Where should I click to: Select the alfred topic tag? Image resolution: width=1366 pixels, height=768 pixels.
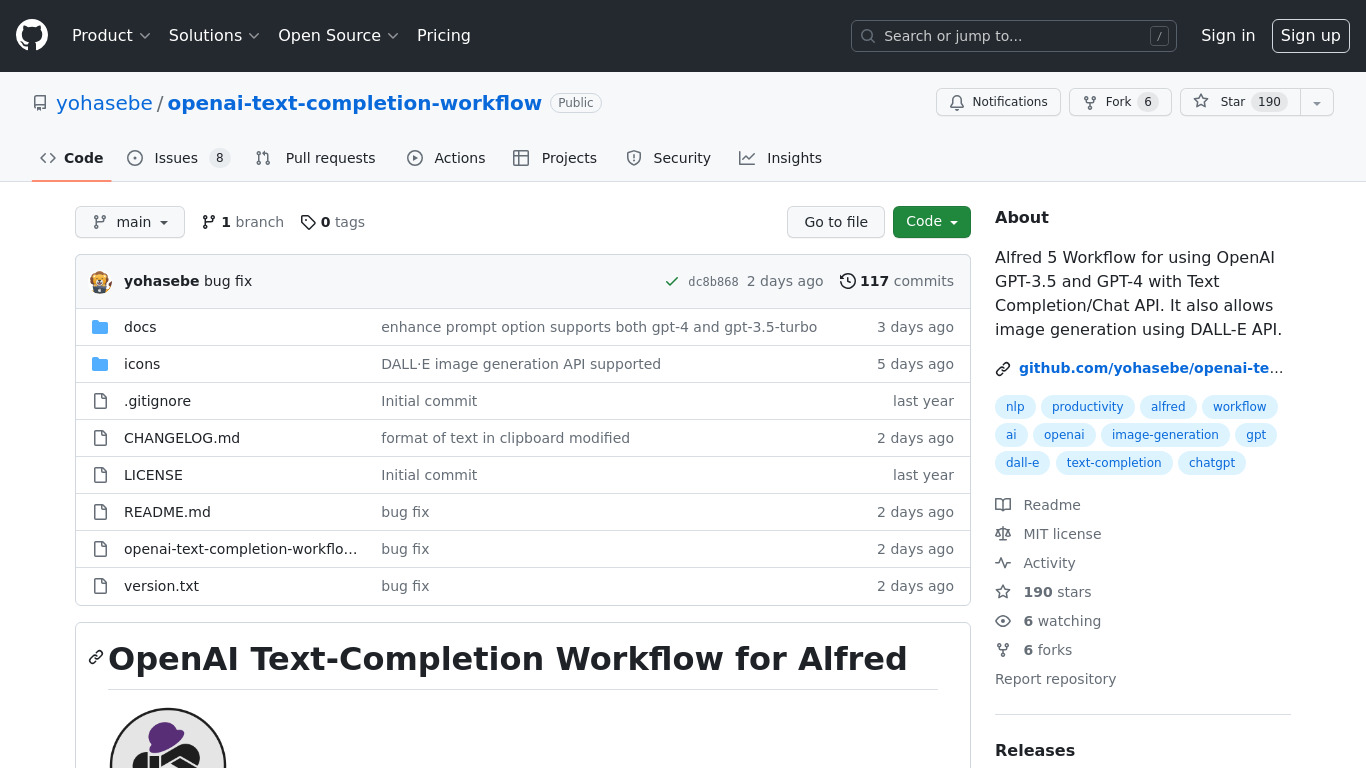[1168, 407]
